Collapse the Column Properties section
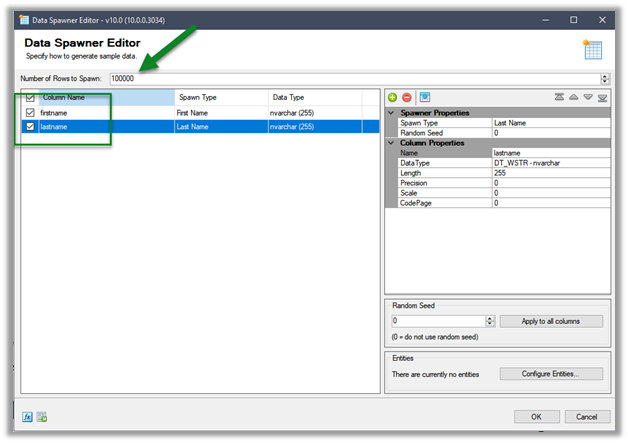Screen dimensions: 628x443 click(x=391, y=142)
